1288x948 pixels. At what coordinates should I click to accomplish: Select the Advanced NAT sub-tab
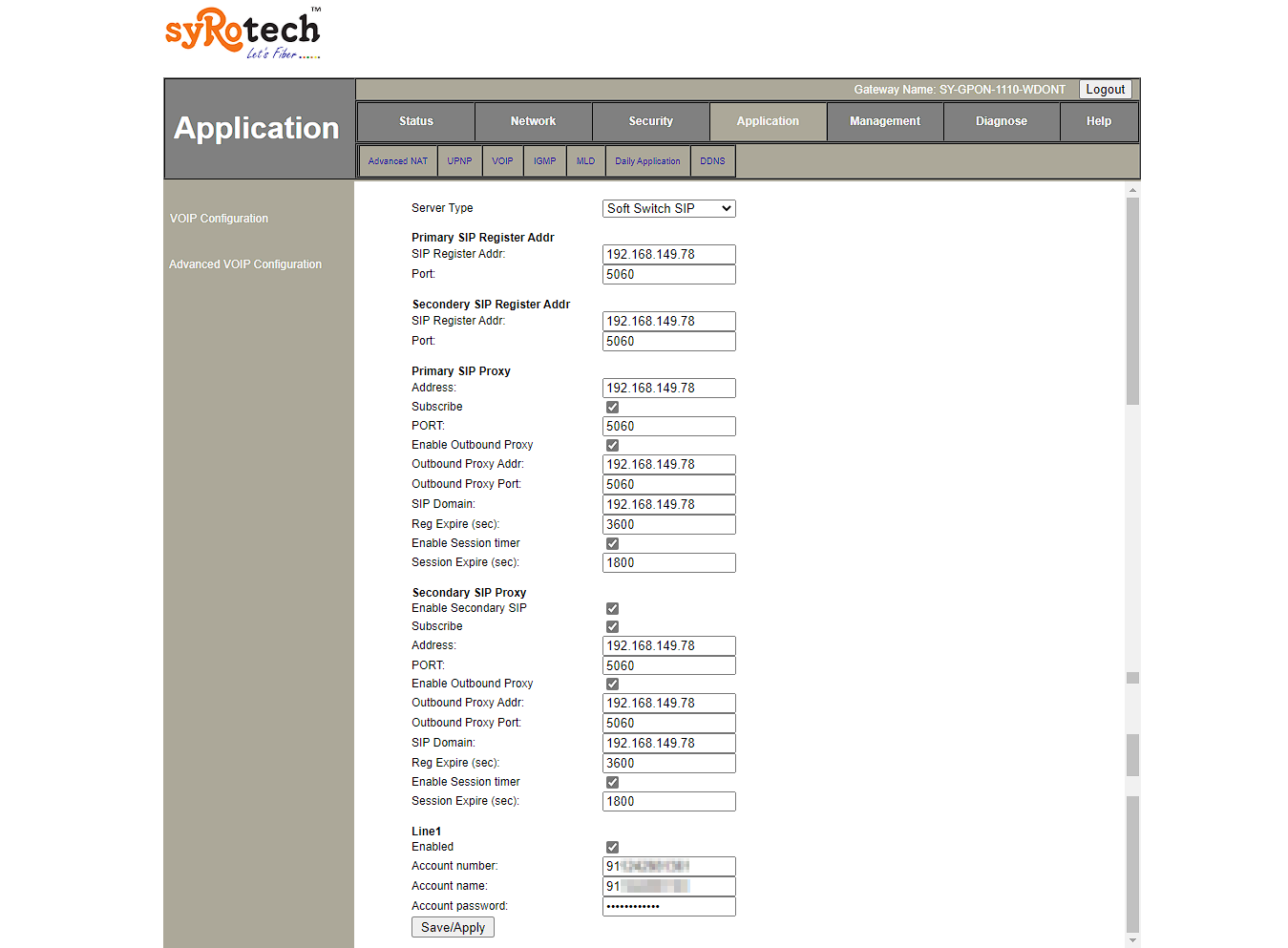(x=398, y=161)
